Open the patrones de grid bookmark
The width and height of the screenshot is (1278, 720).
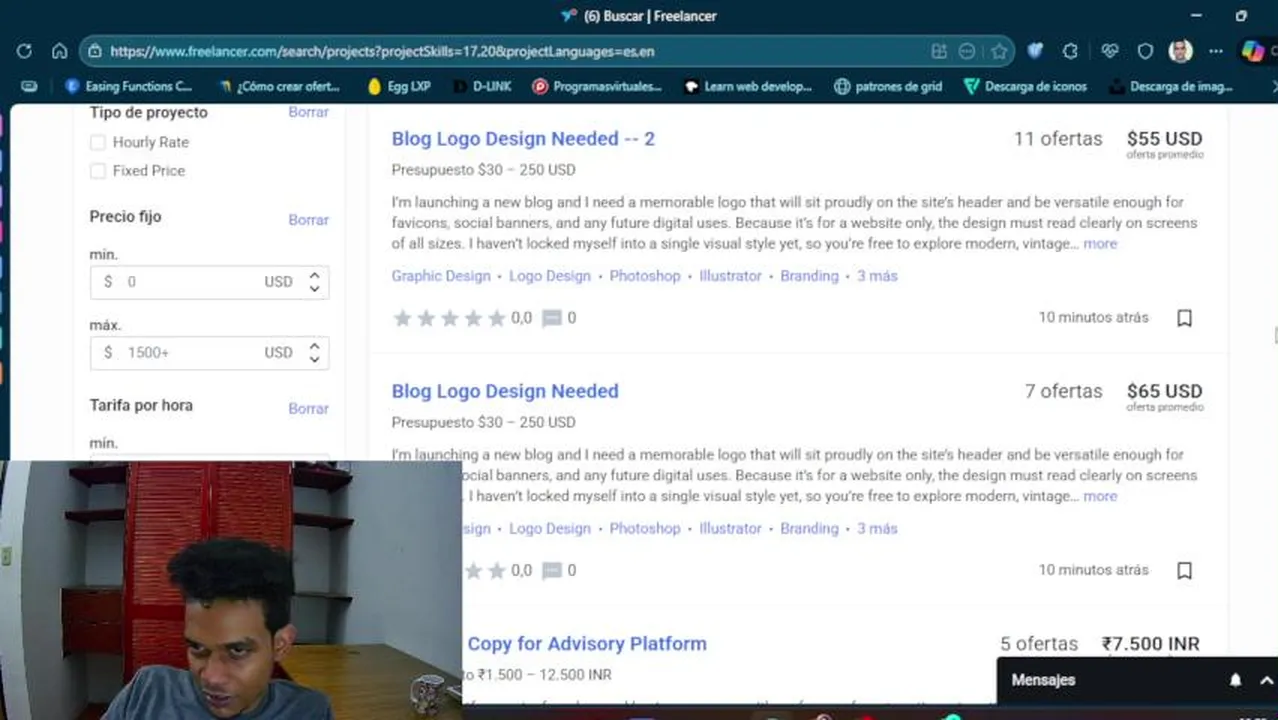pos(888,86)
